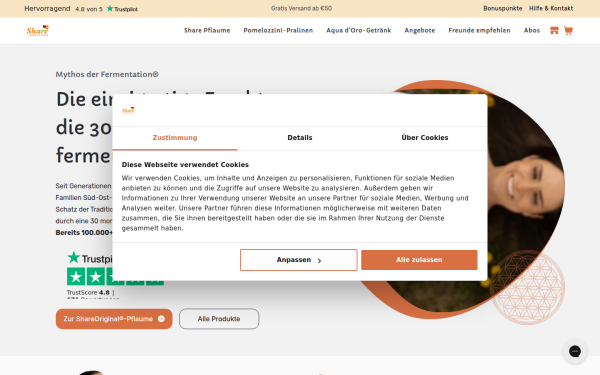Click the Mythos der Fermentation heading text
Screen dimensions: 600x375
click(107, 74)
